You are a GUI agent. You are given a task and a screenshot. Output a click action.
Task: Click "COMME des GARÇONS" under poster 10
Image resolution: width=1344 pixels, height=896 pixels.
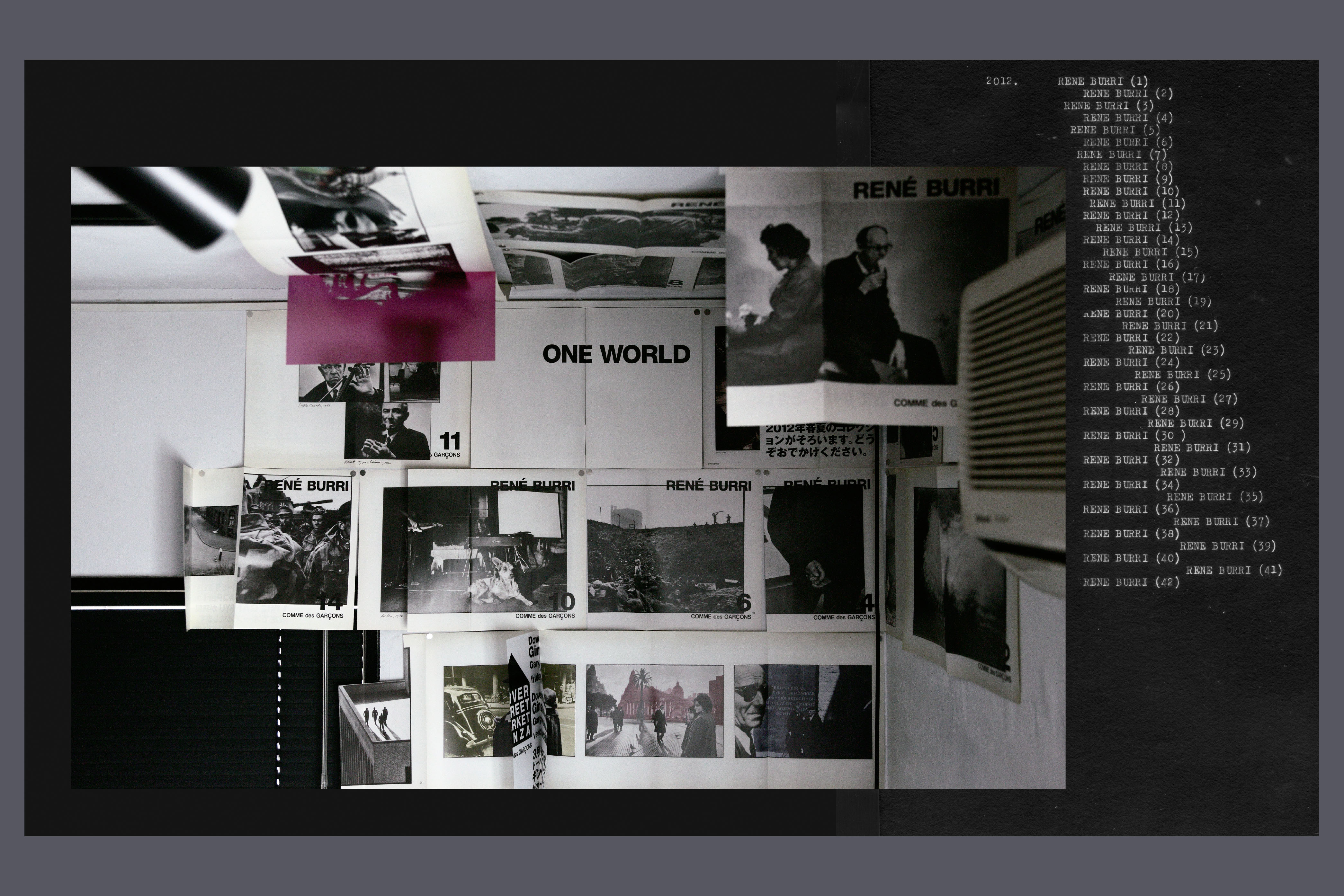pos(545,616)
